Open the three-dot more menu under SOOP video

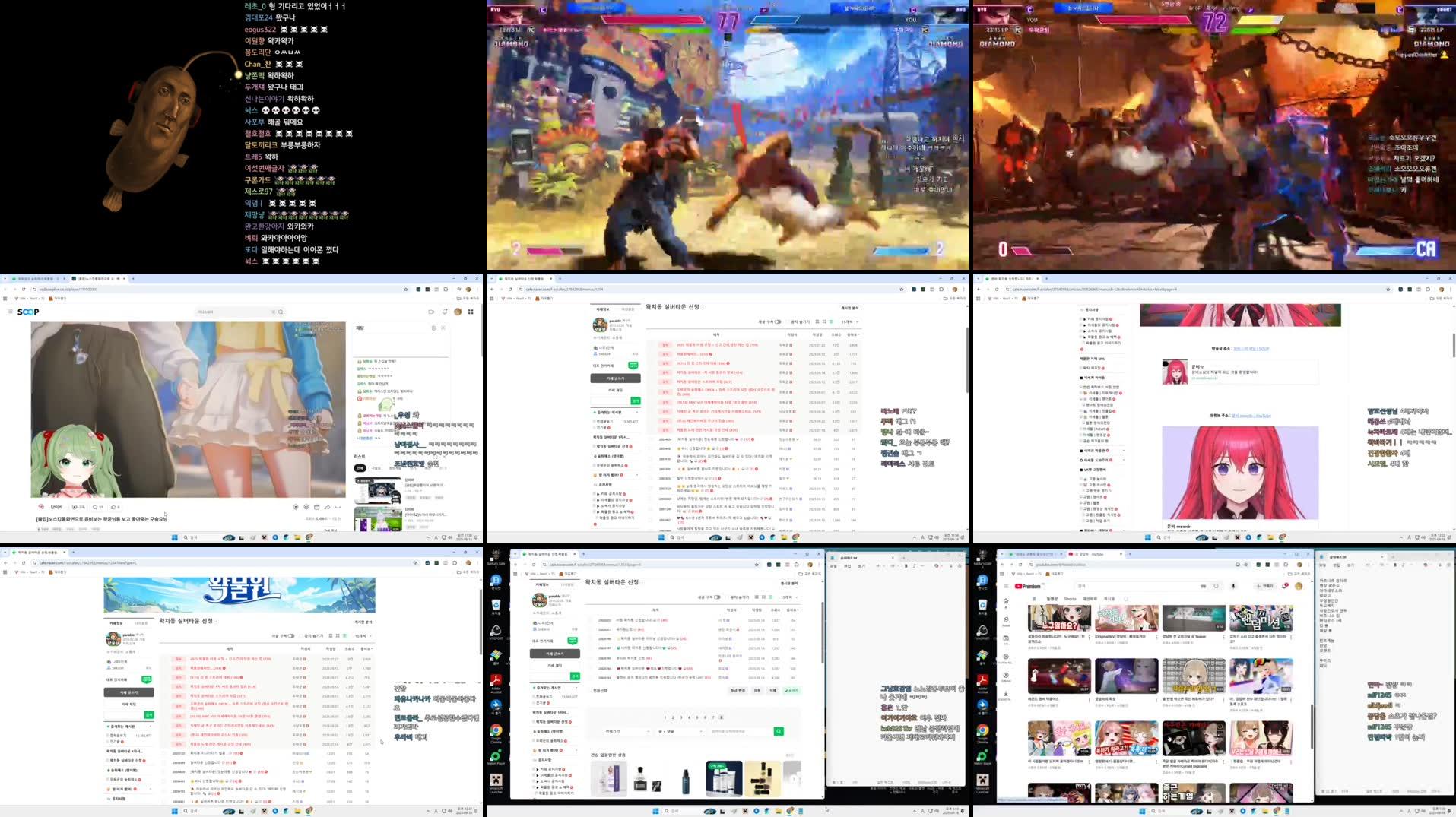pyautogui.click(x=338, y=507)
